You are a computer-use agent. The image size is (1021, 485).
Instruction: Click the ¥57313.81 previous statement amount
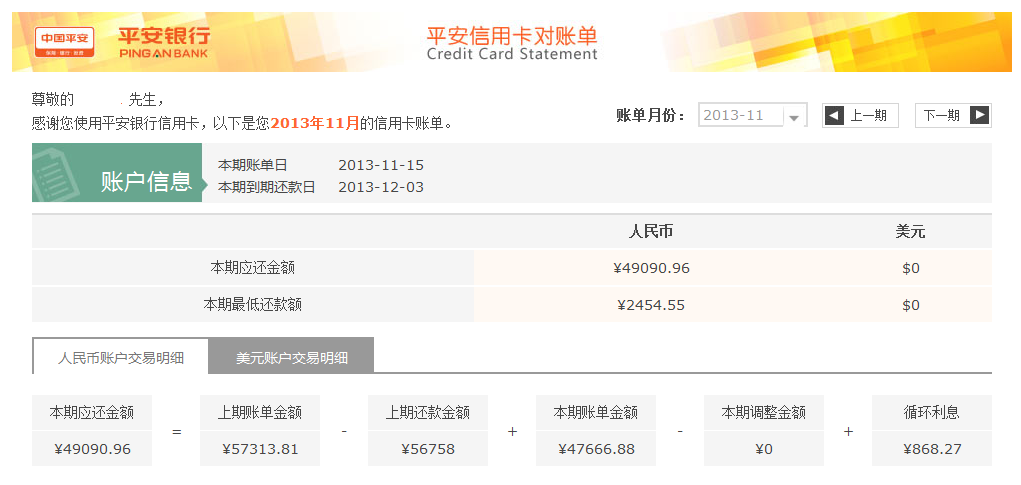pos(260,449)
